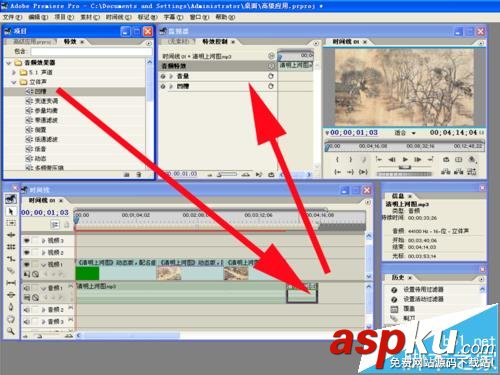Open the 帮助 menu

[225, 17]
